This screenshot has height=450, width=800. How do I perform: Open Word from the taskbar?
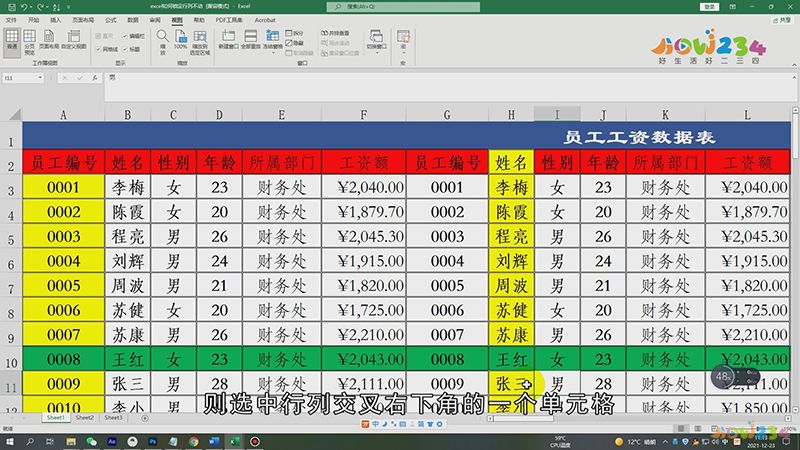click(214, 441)
